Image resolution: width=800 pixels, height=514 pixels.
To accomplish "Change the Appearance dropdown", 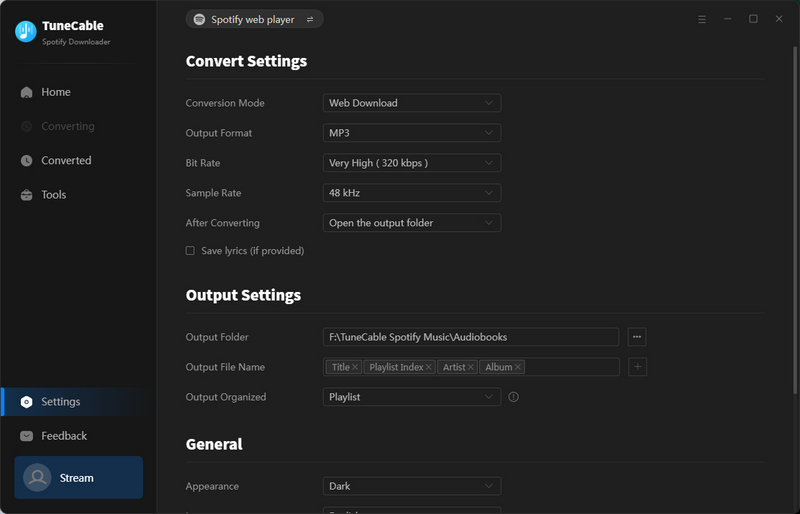I will pyautogui.click(x=412, y=486).
